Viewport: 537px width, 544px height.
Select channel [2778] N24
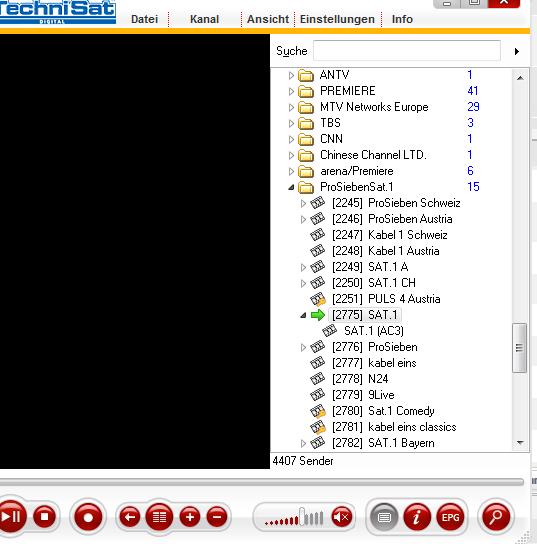click(360, 379)
